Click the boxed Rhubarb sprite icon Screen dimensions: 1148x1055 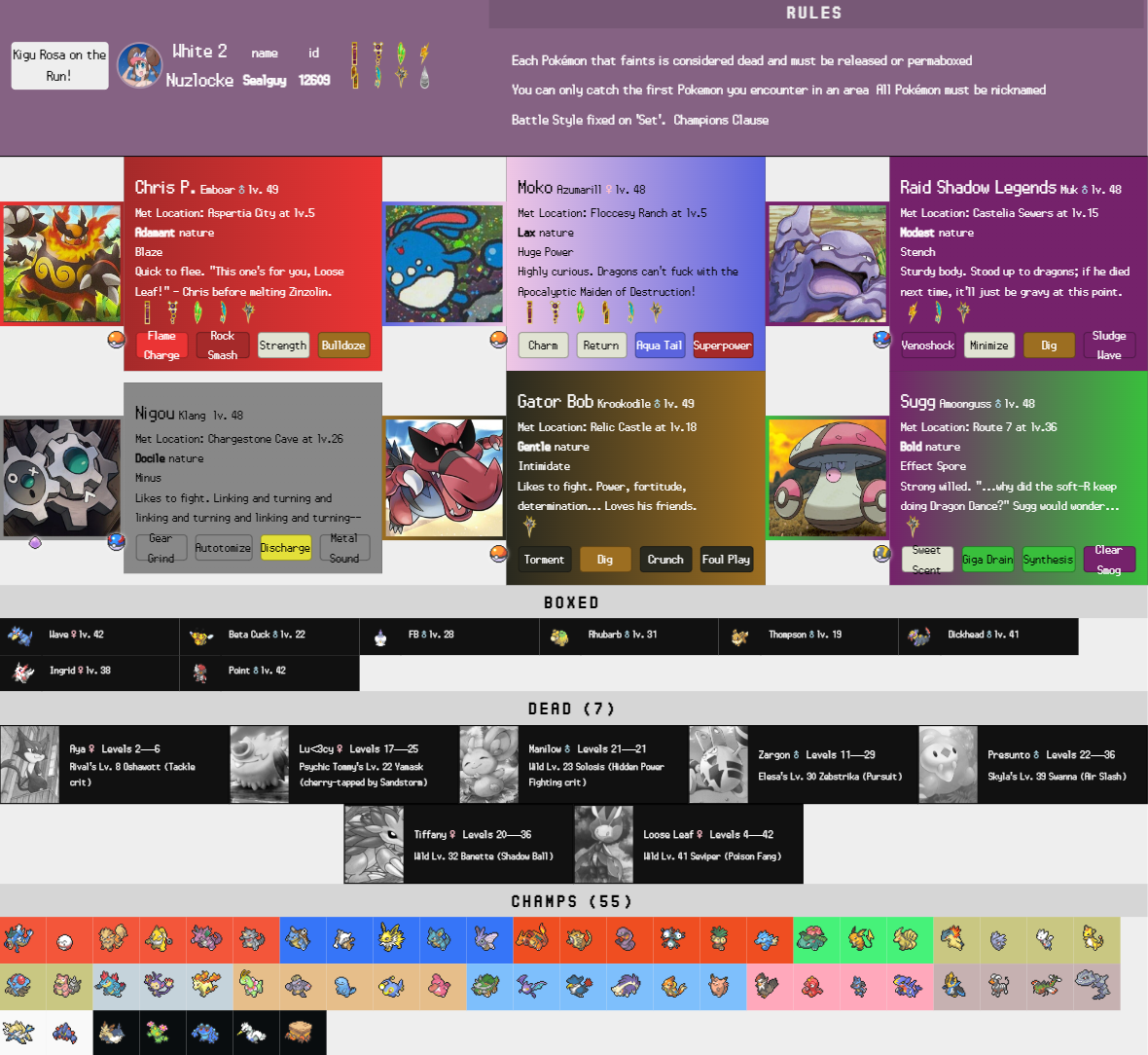point(559,637)
